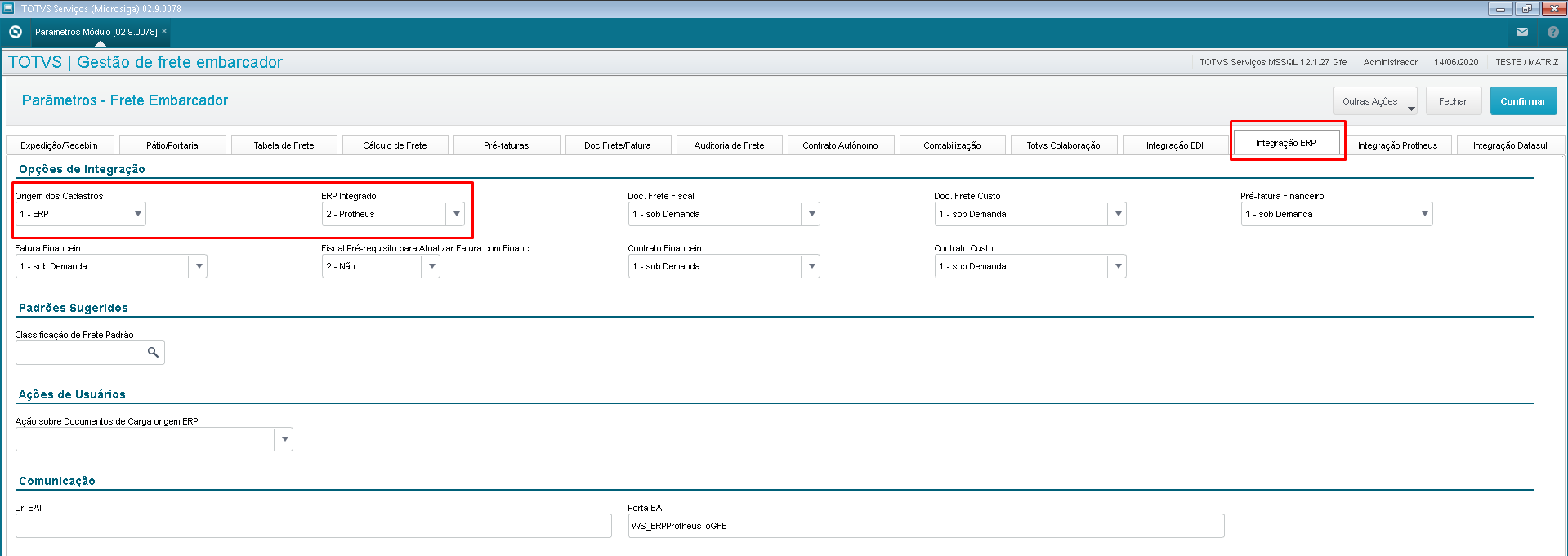Open the Tabela de Frete tab
The image size is (1568, 556).
[x=284, y=145]
